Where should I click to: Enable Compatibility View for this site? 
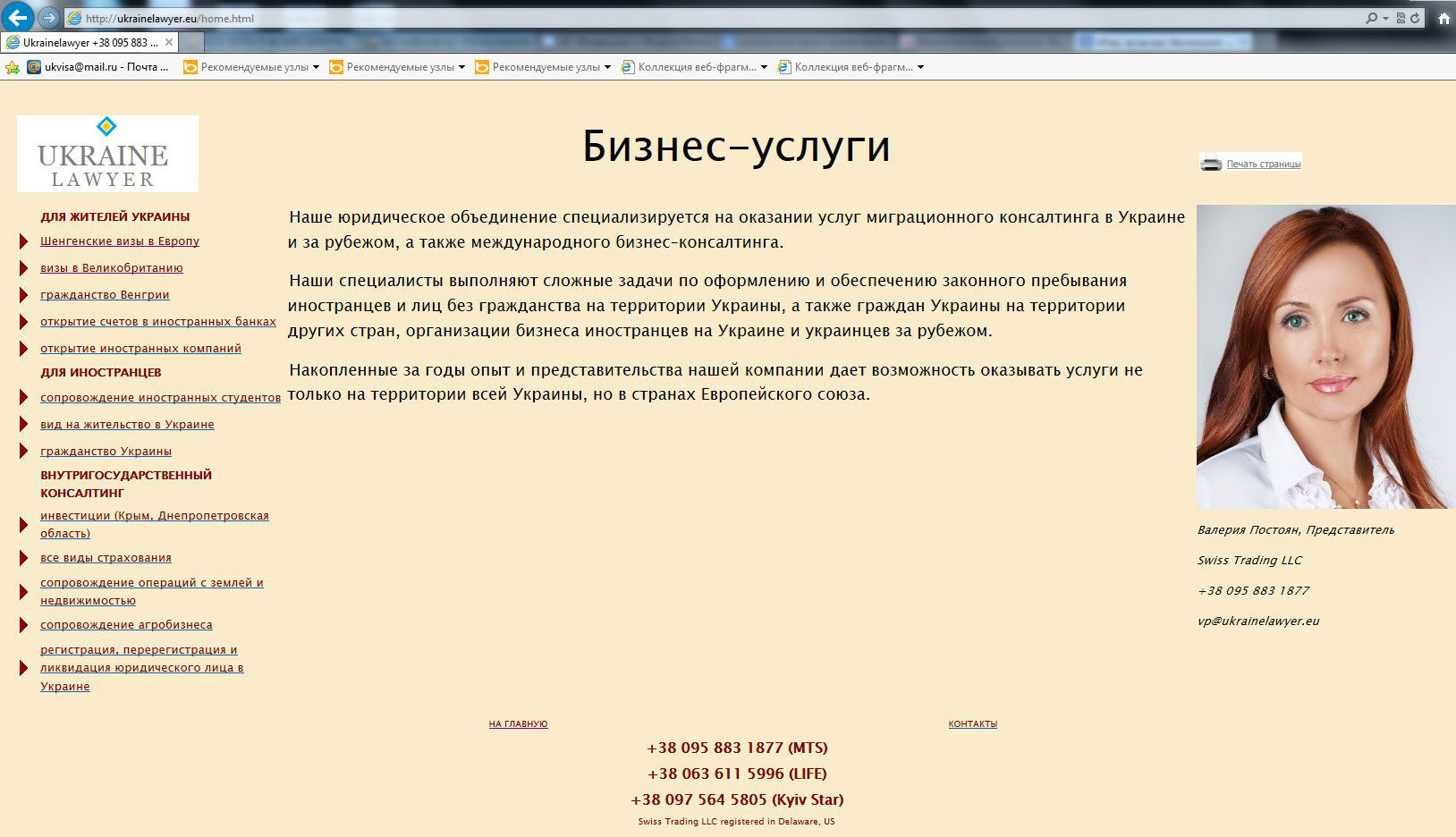[1401, 17]
